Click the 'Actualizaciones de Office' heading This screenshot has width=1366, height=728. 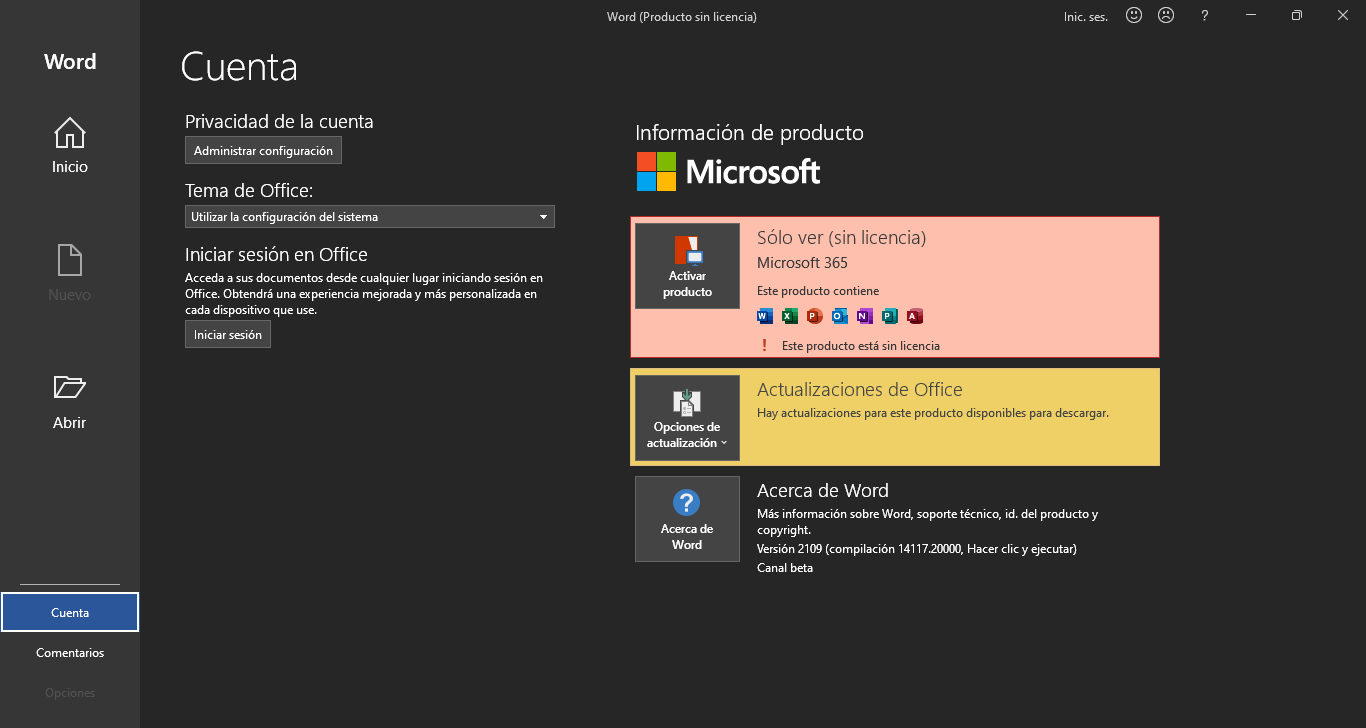860,390
